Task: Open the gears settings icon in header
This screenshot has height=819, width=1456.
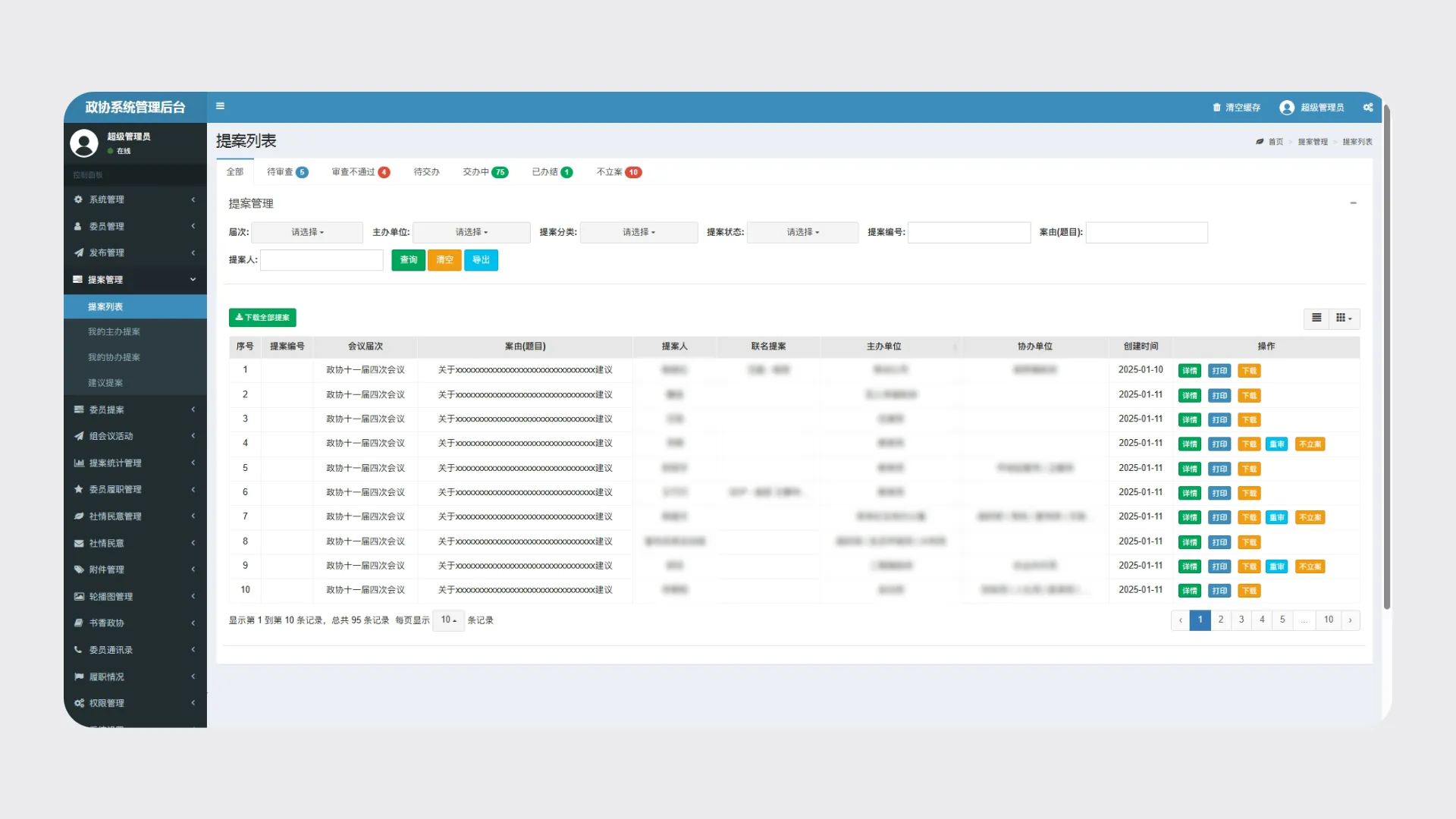Action: click(x=1367, y=108)
